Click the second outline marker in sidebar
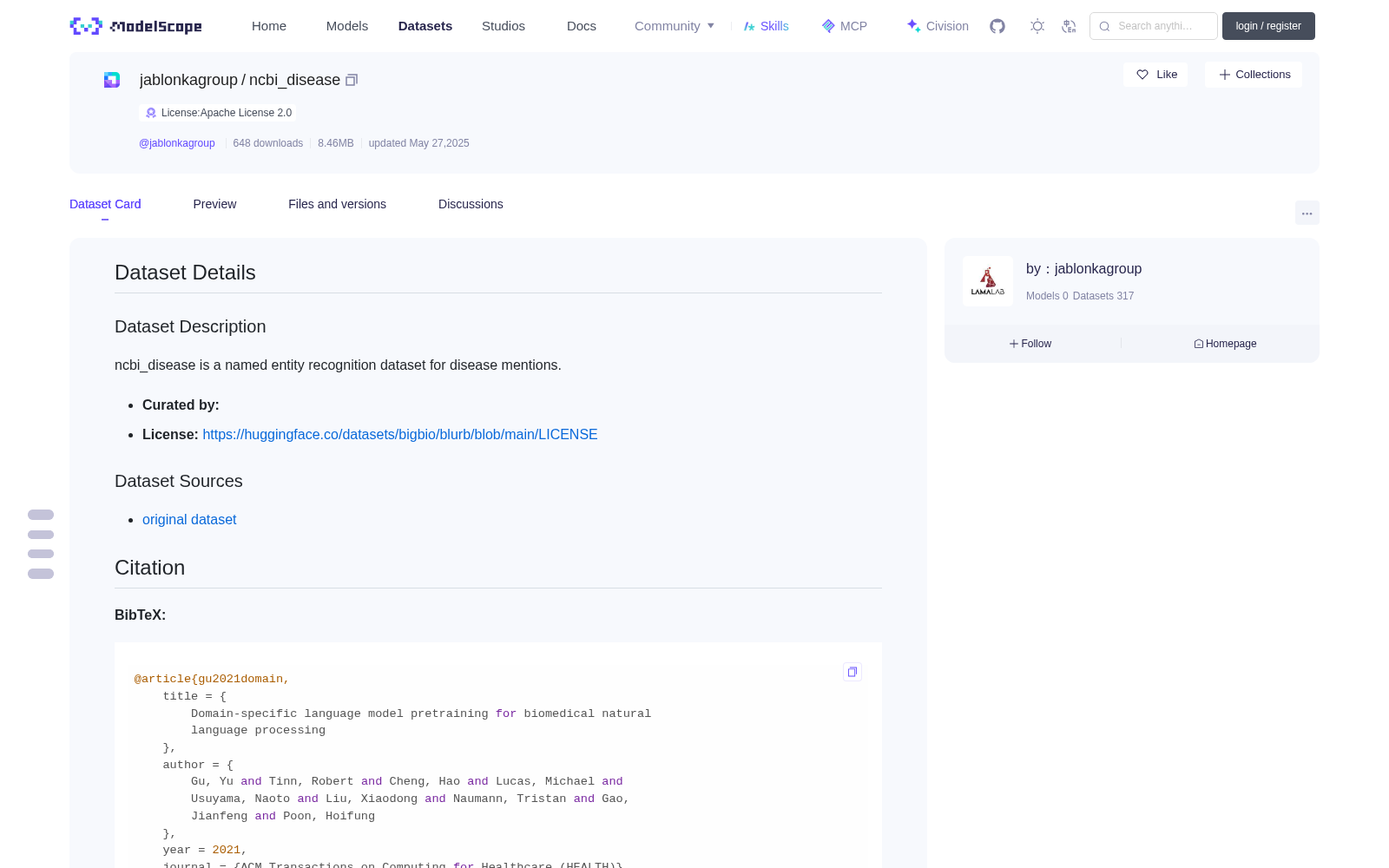 [41, 535]
